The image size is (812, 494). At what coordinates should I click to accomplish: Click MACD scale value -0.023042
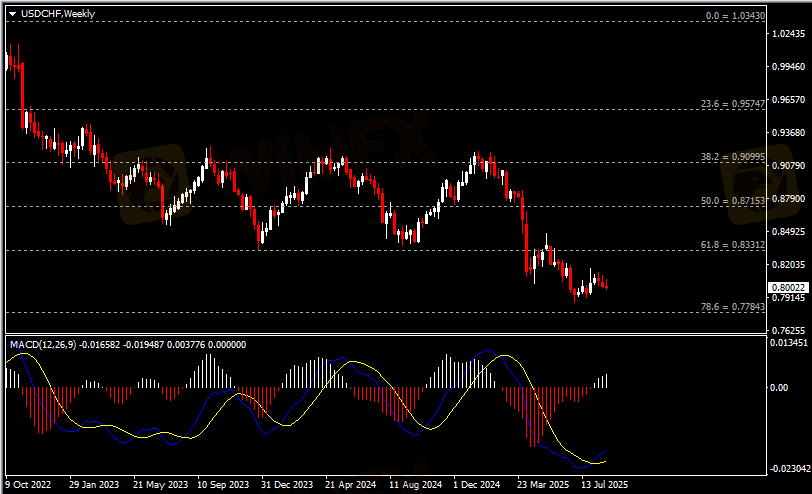tap(790, 469)
